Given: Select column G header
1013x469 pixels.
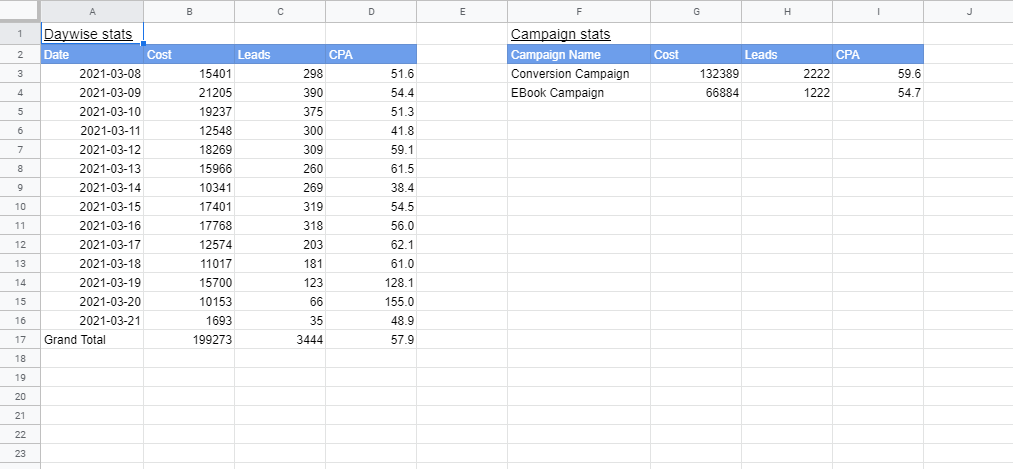Looking at the screenshot, I should pyautogui.click(x=696, y=11).
